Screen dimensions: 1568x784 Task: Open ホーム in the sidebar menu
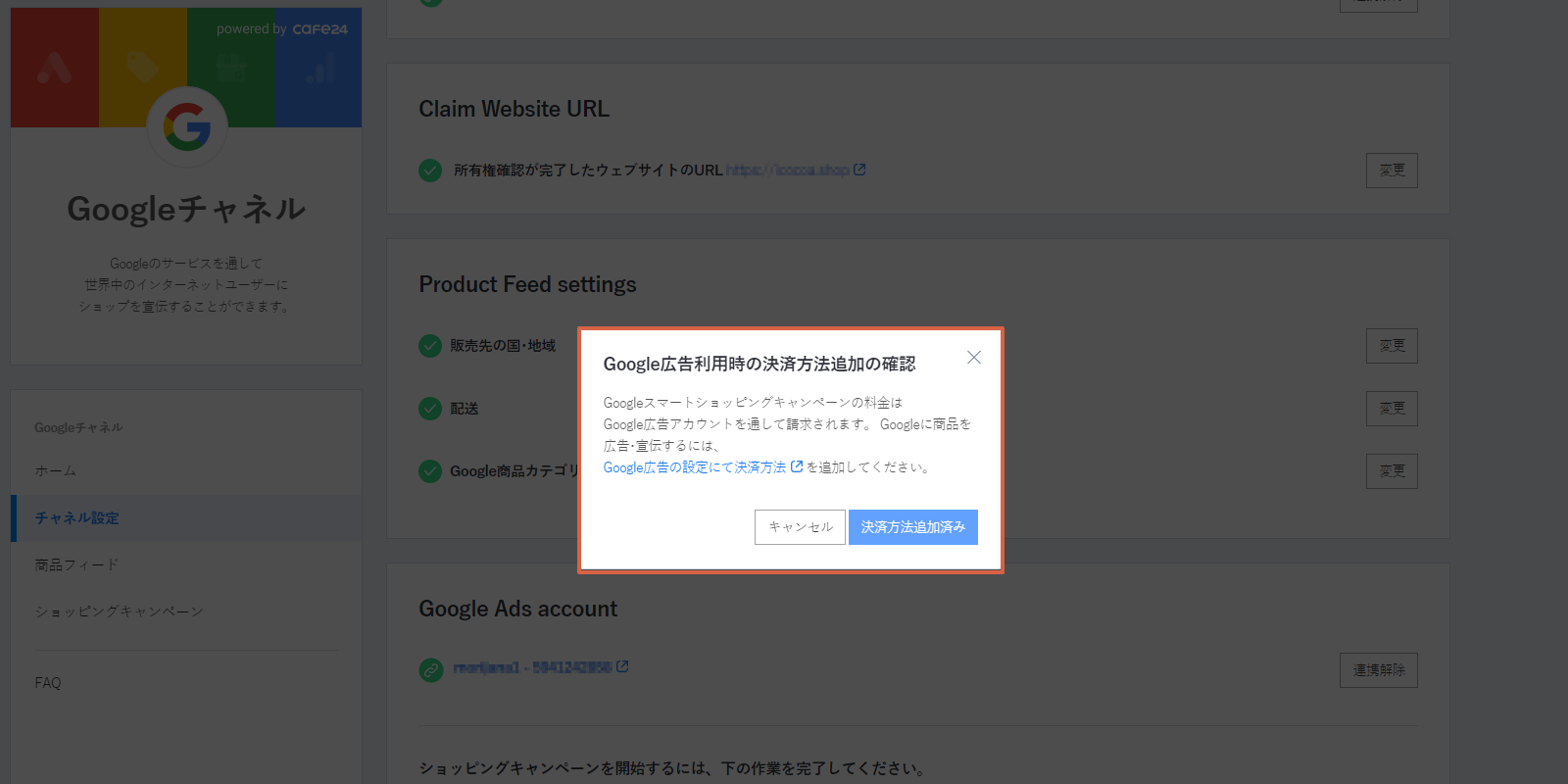tap(56, 471)
